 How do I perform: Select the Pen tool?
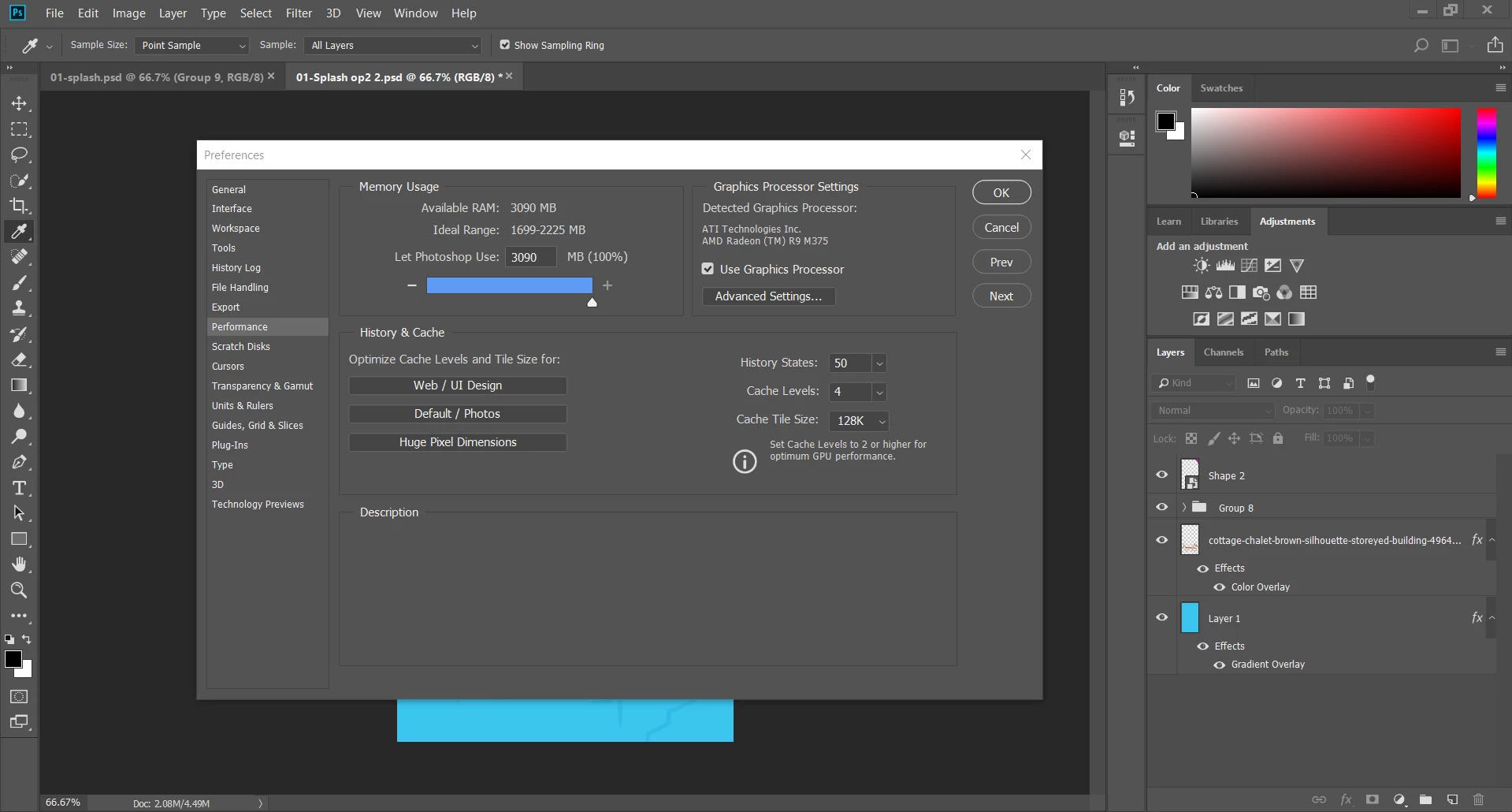click(19, 462)
